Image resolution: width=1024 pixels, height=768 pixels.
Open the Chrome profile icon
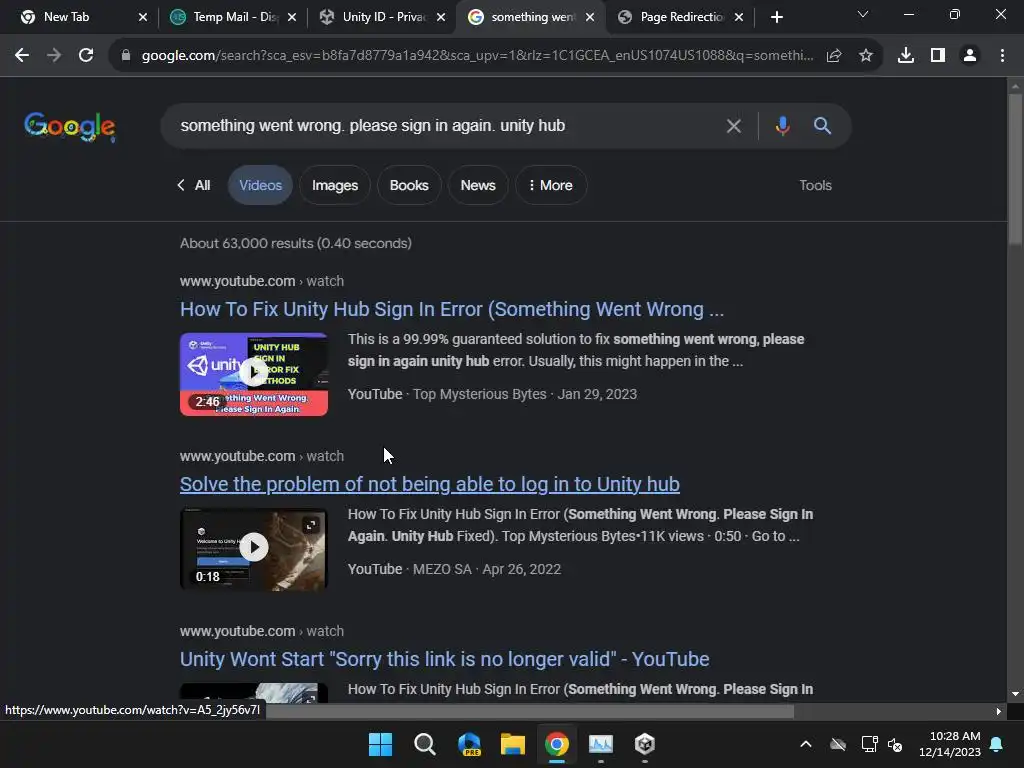point(970,56)
